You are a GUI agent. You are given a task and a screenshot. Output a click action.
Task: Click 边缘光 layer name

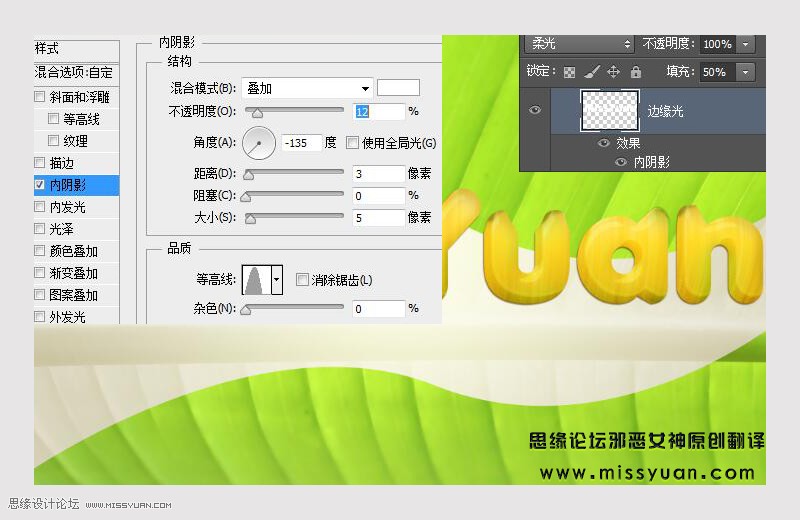(665, 111)
